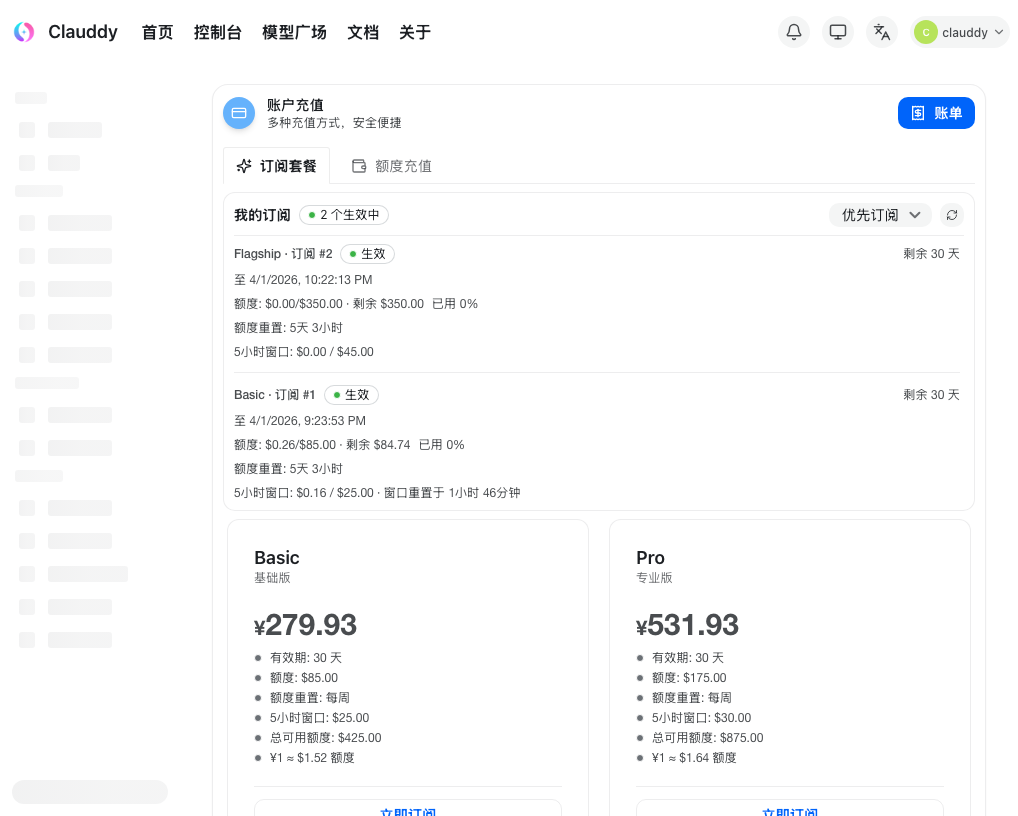The image size is (1018, 816).
Task: Open the 账单 billing button
Action: click(x=936, y=112)
